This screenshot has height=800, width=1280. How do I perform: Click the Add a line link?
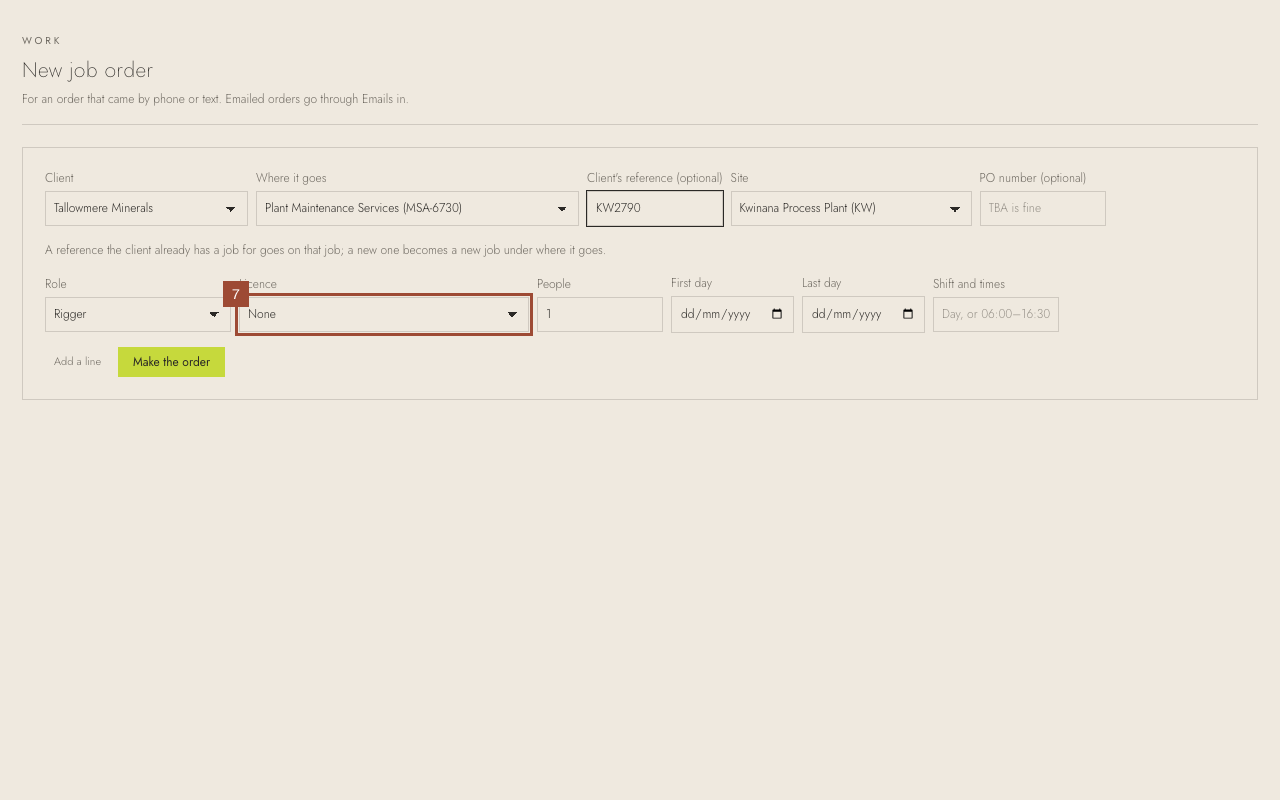78,362
